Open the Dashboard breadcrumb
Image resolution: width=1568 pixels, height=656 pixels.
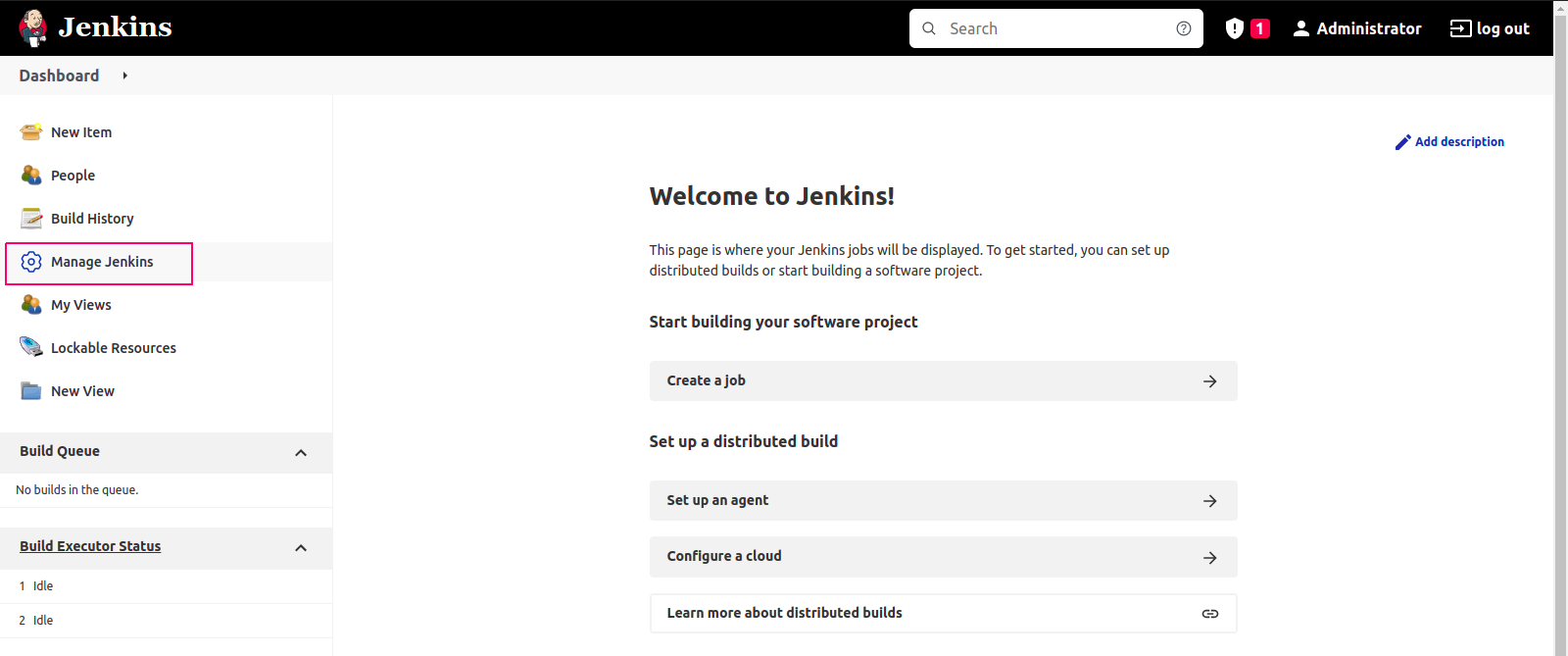(59, 76)
